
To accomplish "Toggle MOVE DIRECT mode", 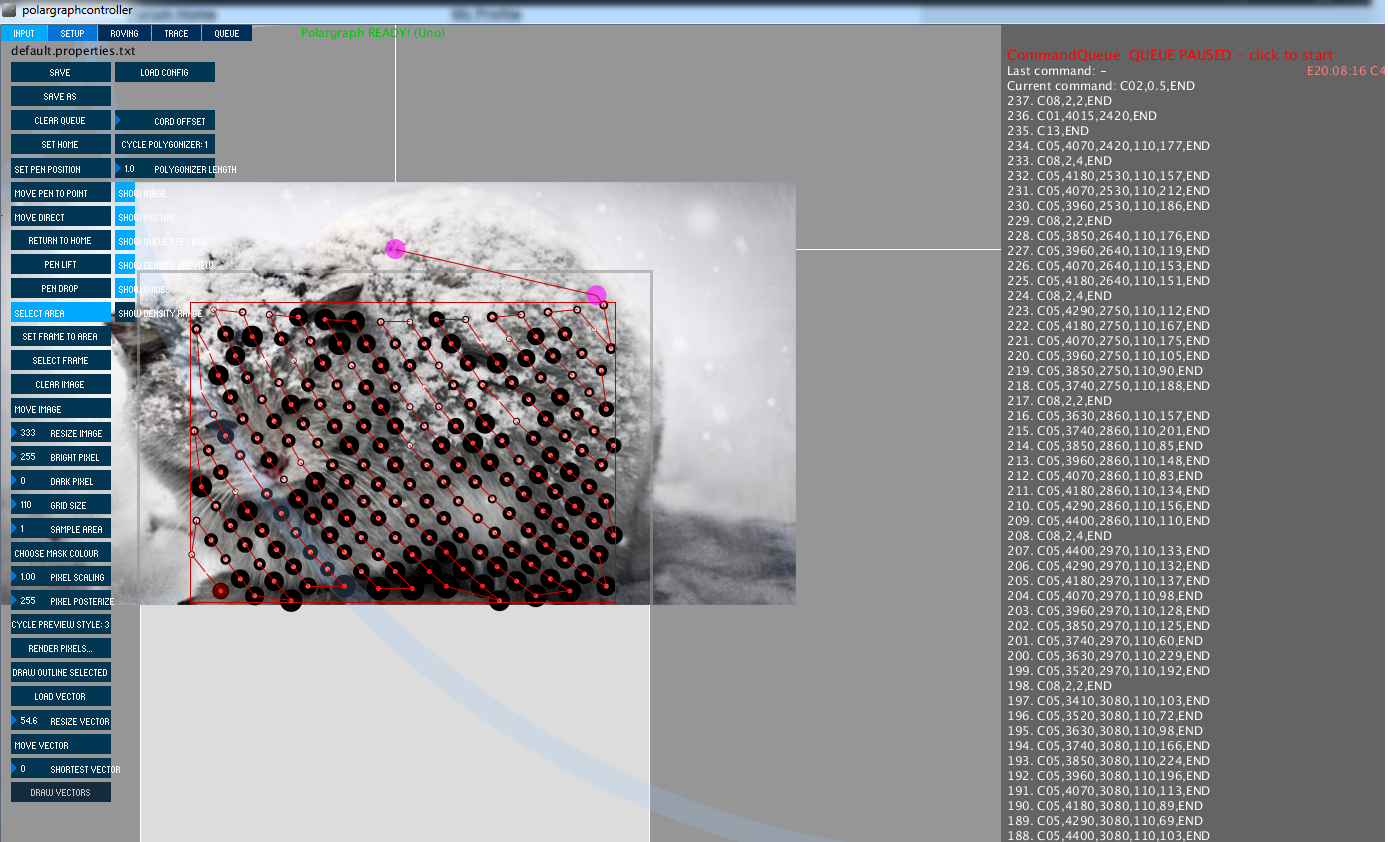I will pos(61,217).
